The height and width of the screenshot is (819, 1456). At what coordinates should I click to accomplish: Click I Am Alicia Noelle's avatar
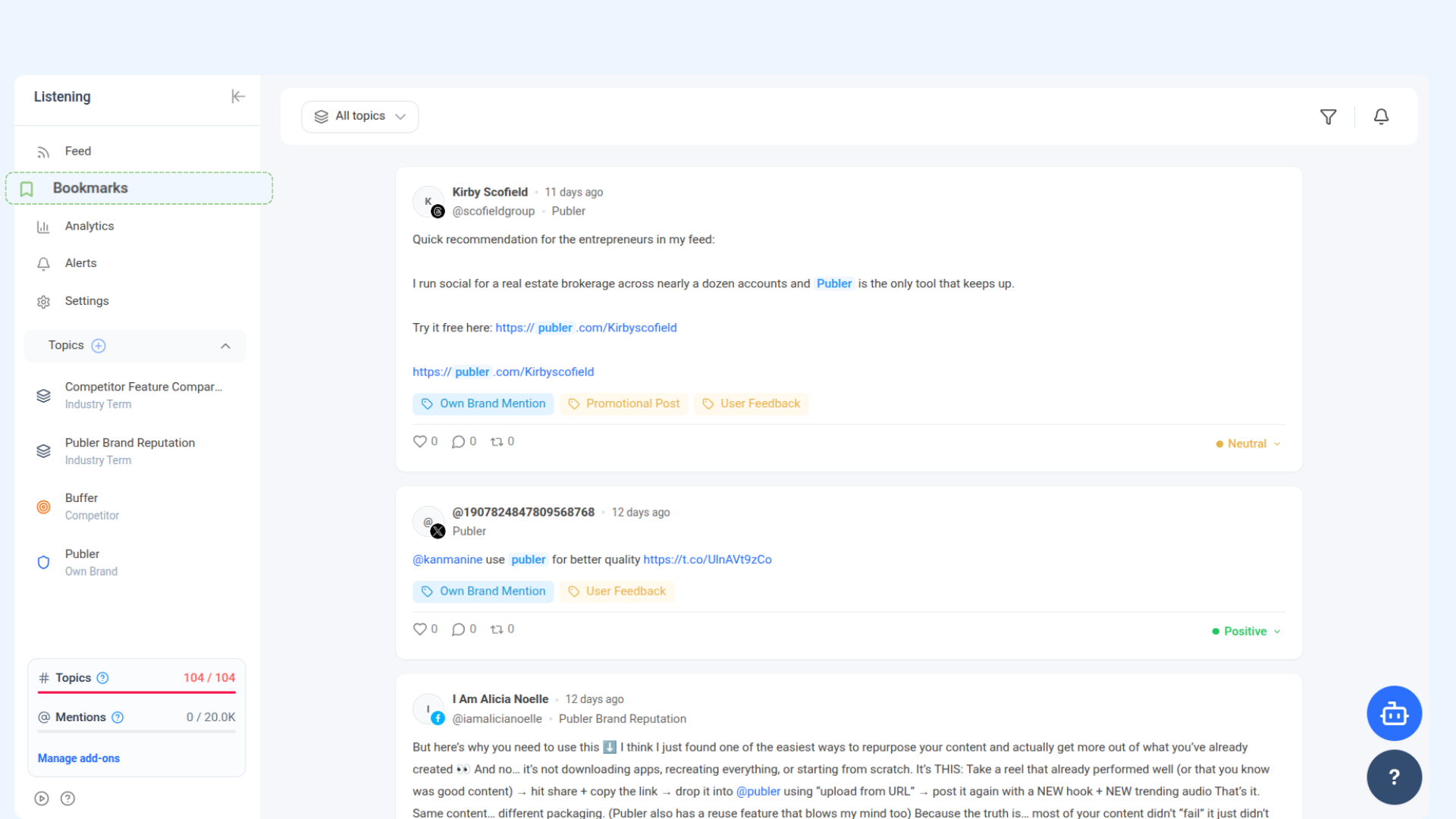(x=428, y=709)
